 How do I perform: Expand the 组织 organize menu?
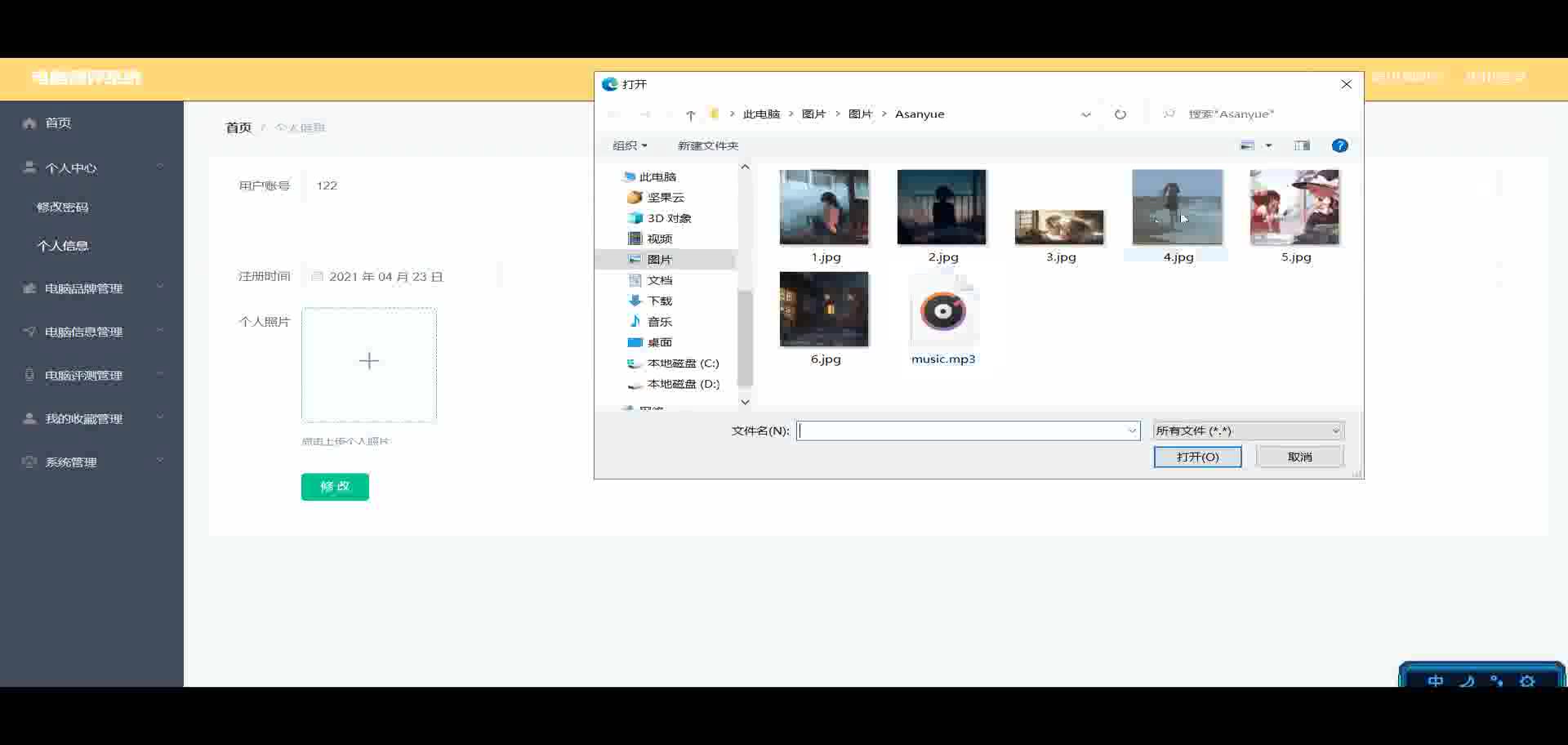coord(630,145)
